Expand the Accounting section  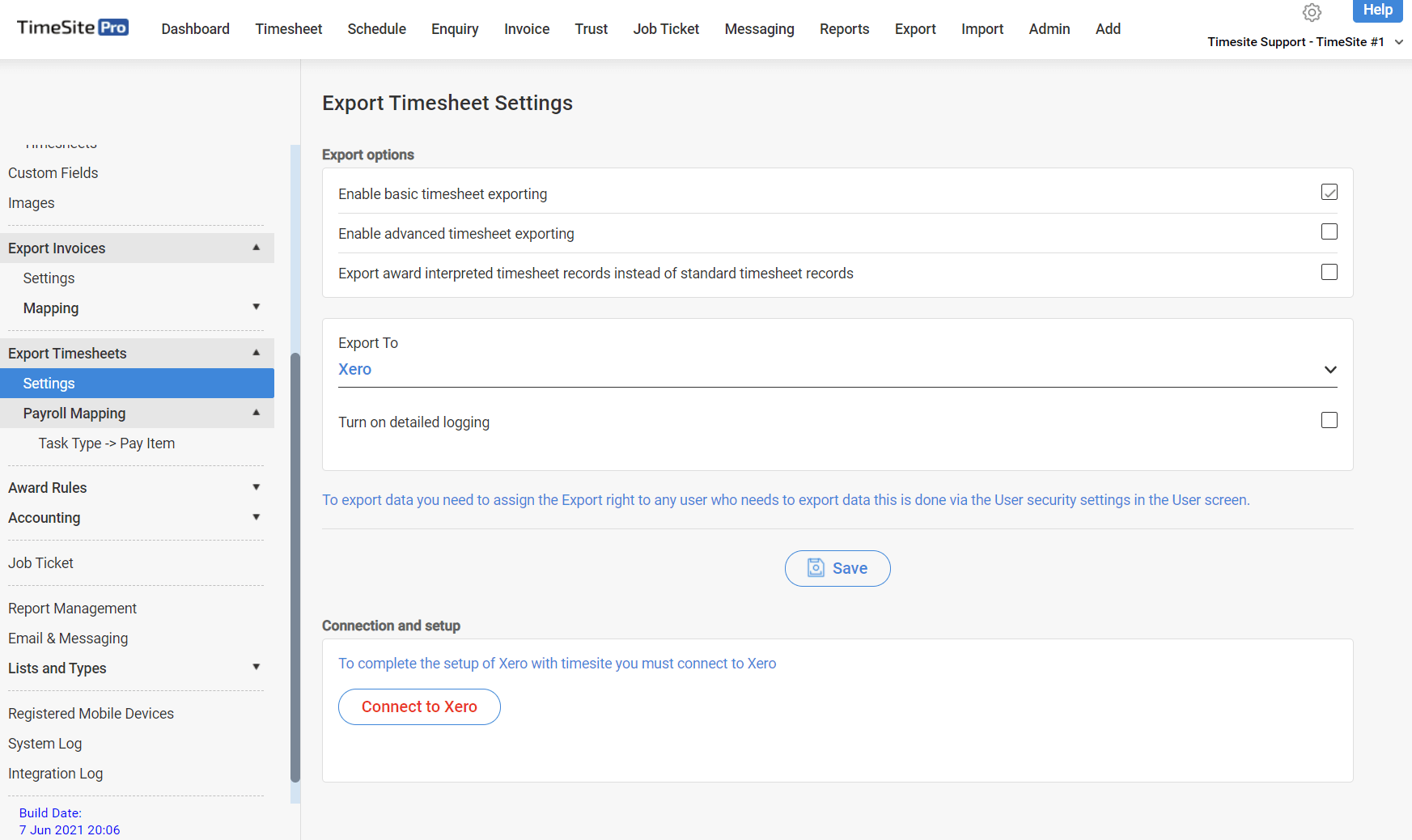[137, 518]
